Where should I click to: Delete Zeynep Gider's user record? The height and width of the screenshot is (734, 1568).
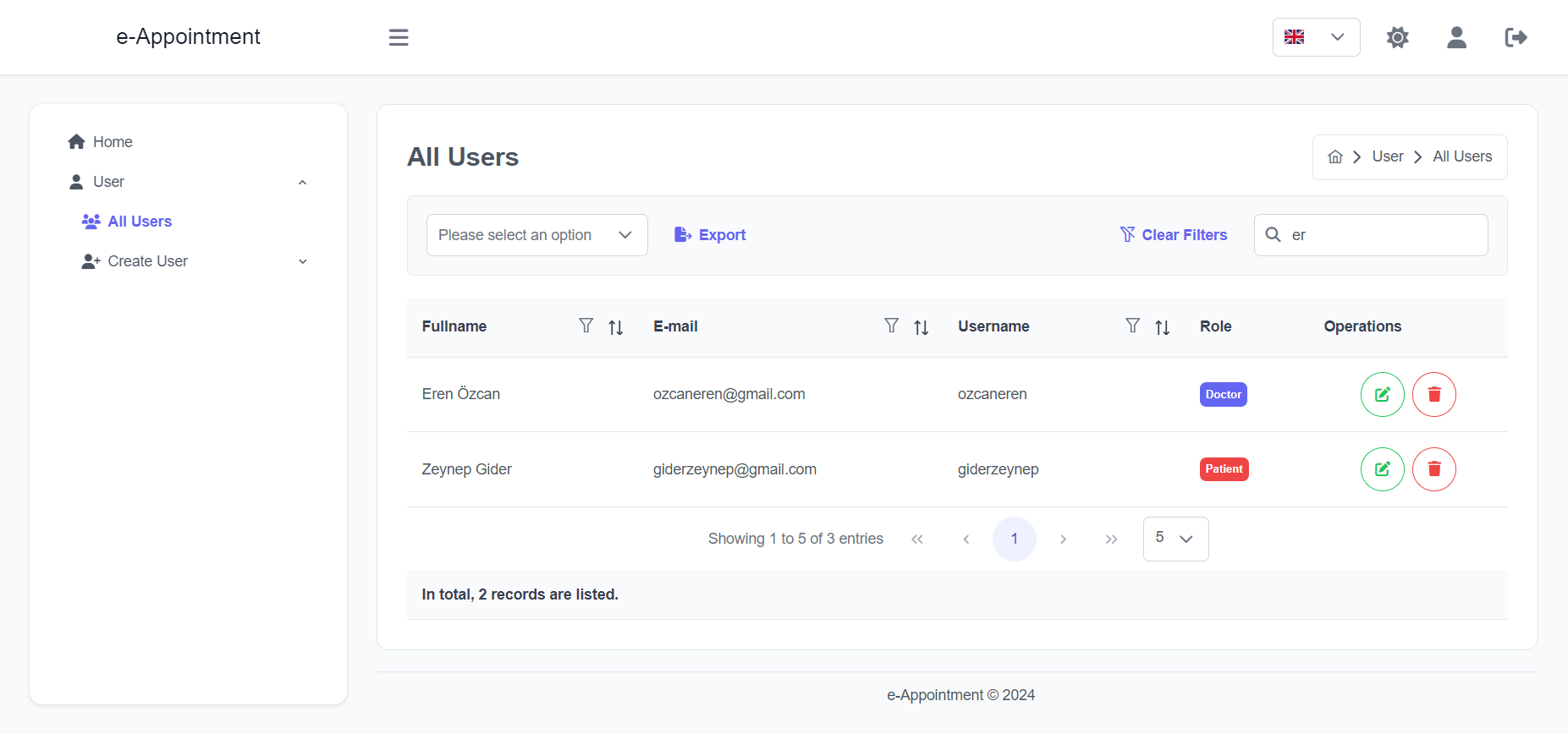coord(1434,469)
